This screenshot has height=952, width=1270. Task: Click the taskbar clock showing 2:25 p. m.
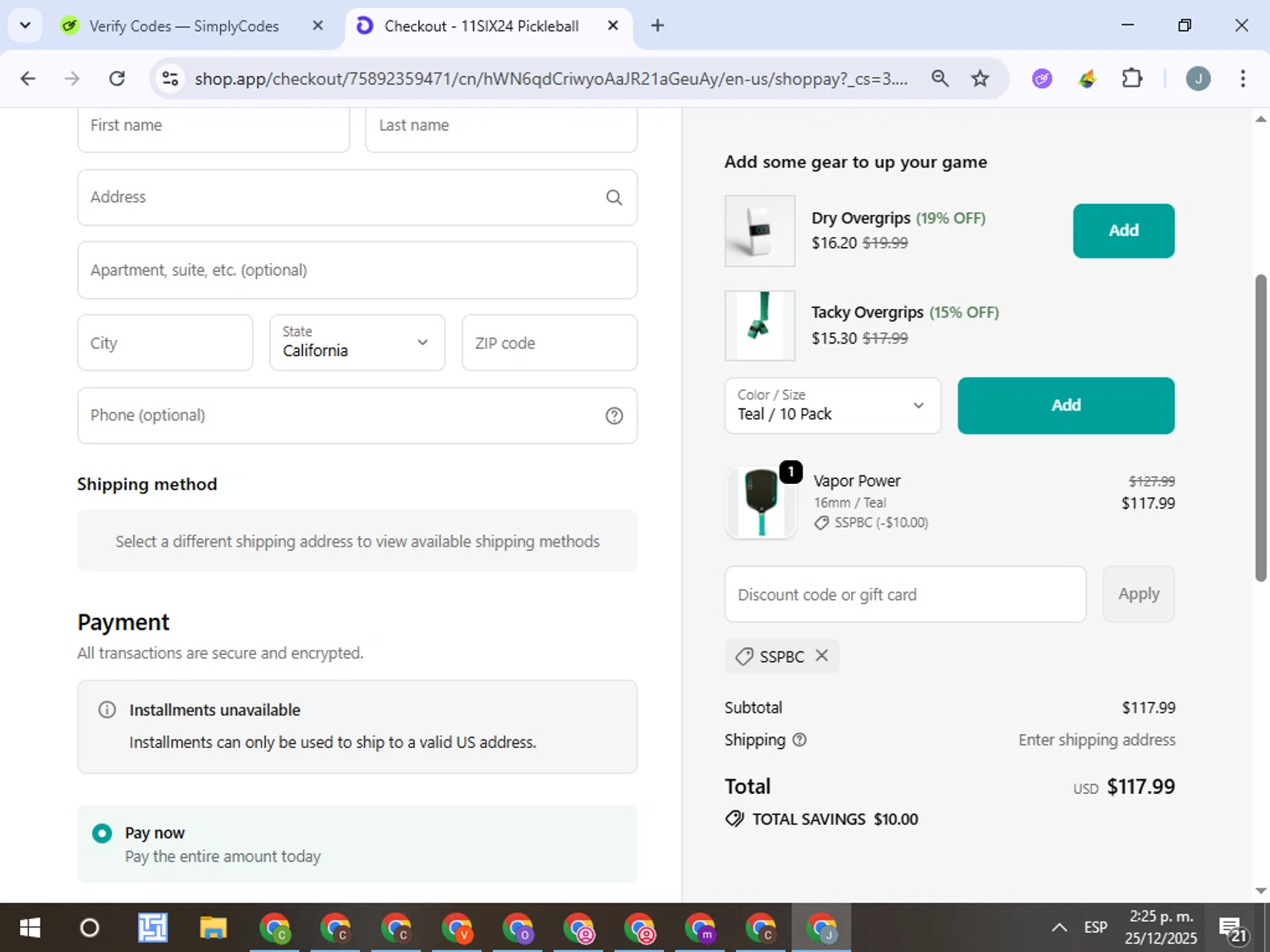pyautogui.click(x=1161, y=927)
